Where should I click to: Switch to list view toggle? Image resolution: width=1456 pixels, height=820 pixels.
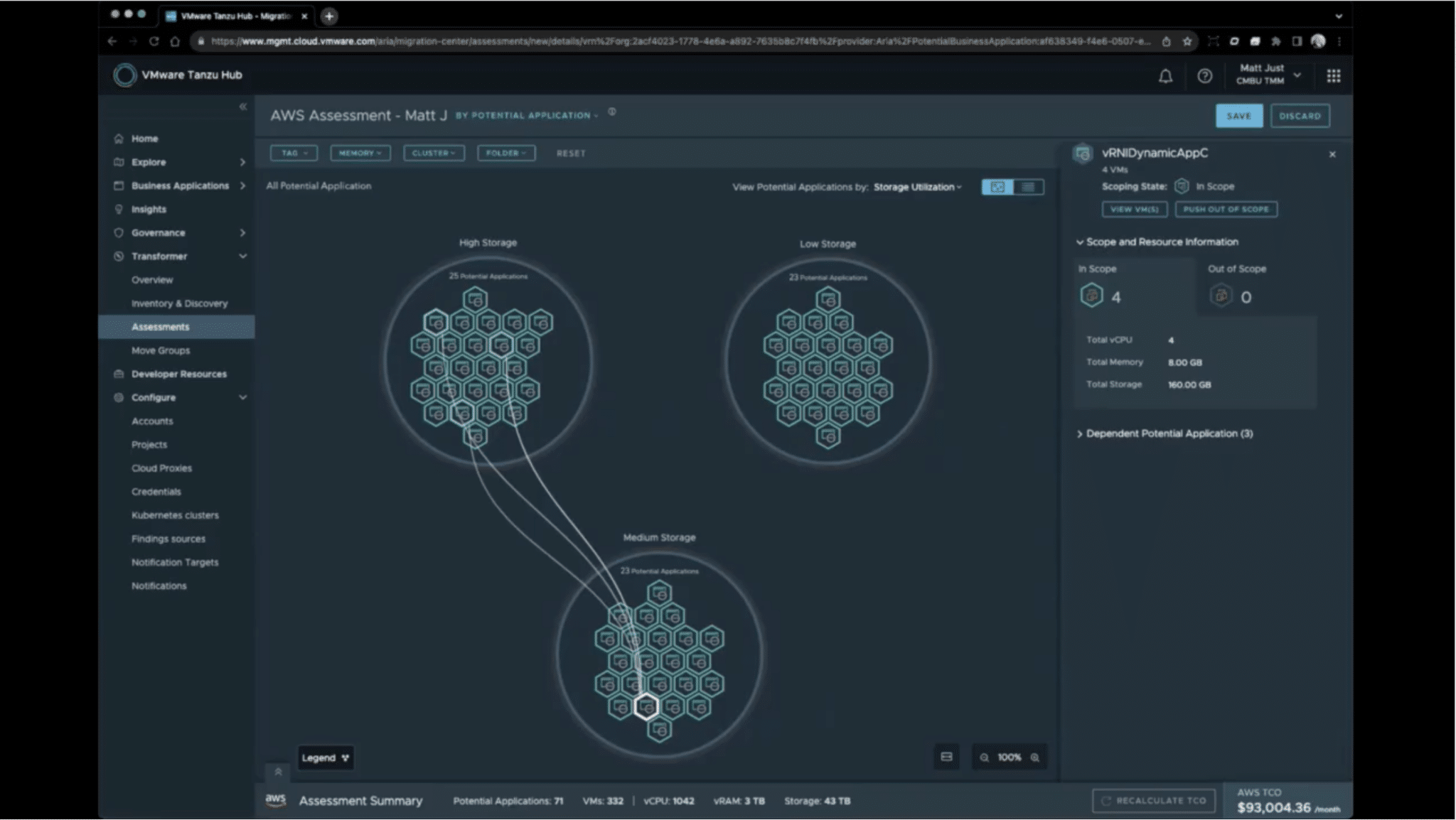(1028, 187)
